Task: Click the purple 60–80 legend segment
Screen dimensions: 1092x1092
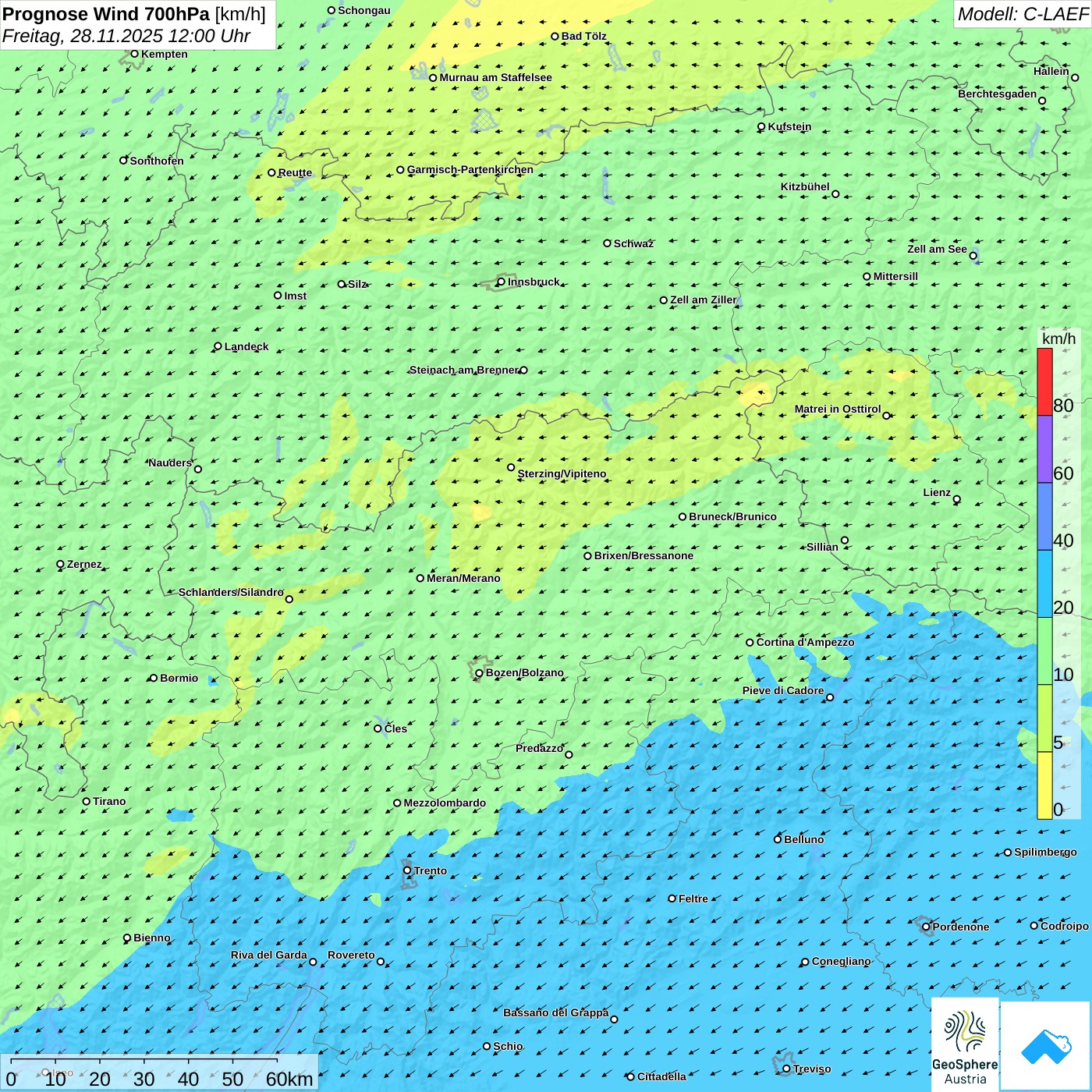Action: [1044, 448]
